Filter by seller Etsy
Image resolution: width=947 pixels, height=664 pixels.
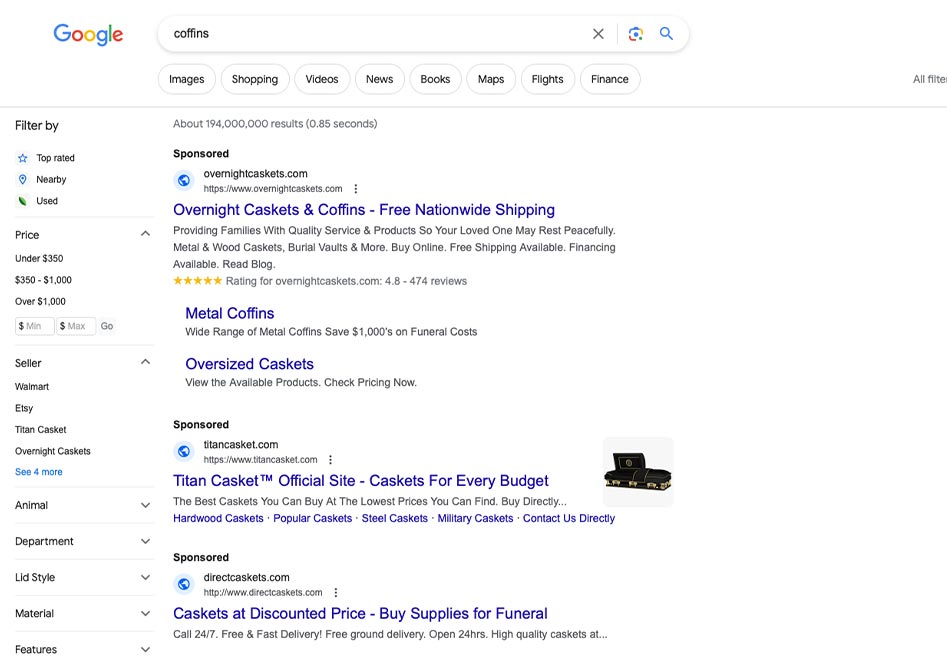[x=24, y=408]
